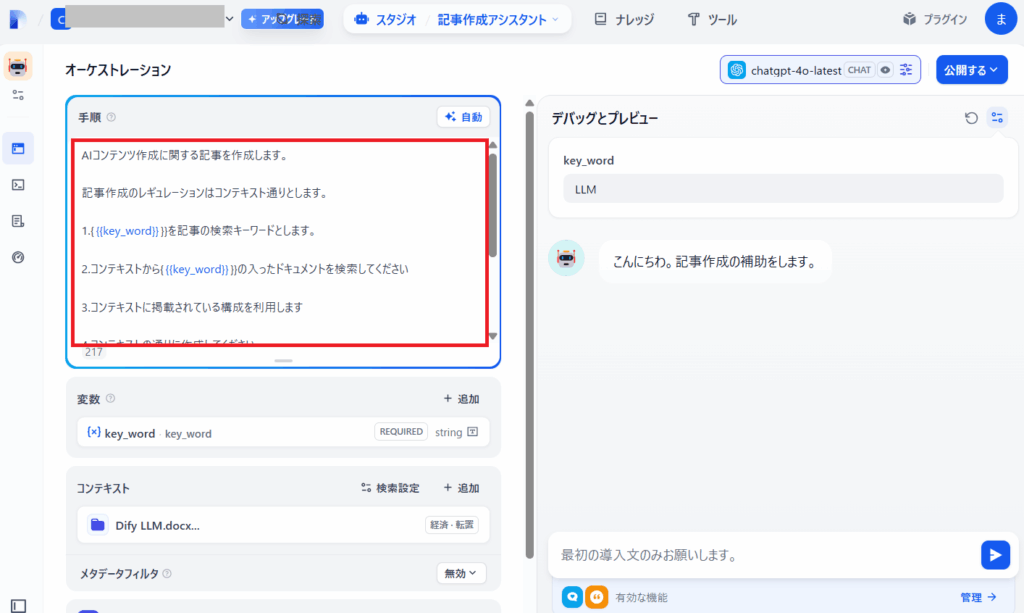
Task: Open the app selector dropdown top left
Action: (x=229, y=18)
